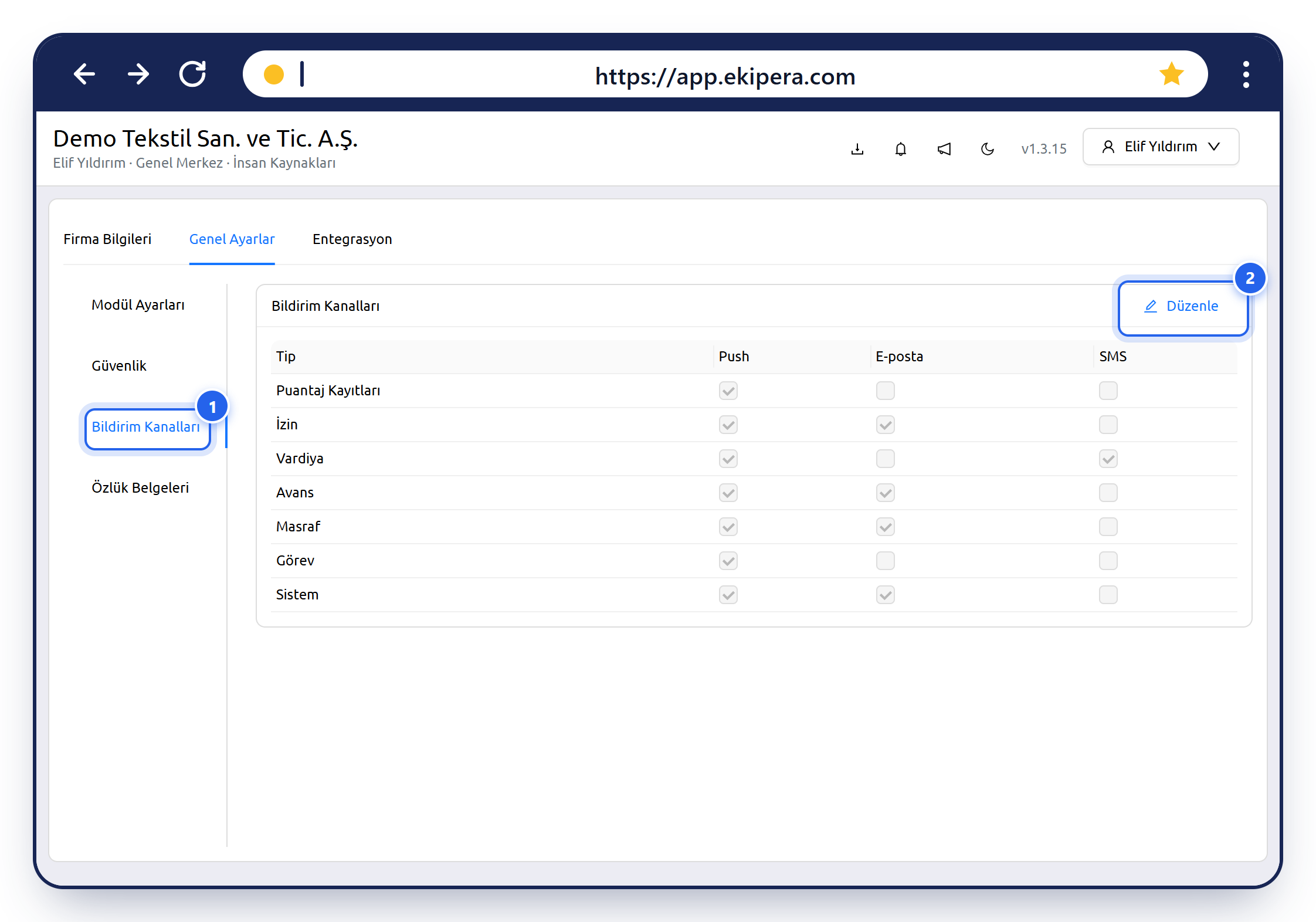Click the Push column header
This screenshot has height=922, width=1316.
coord(734,357)
